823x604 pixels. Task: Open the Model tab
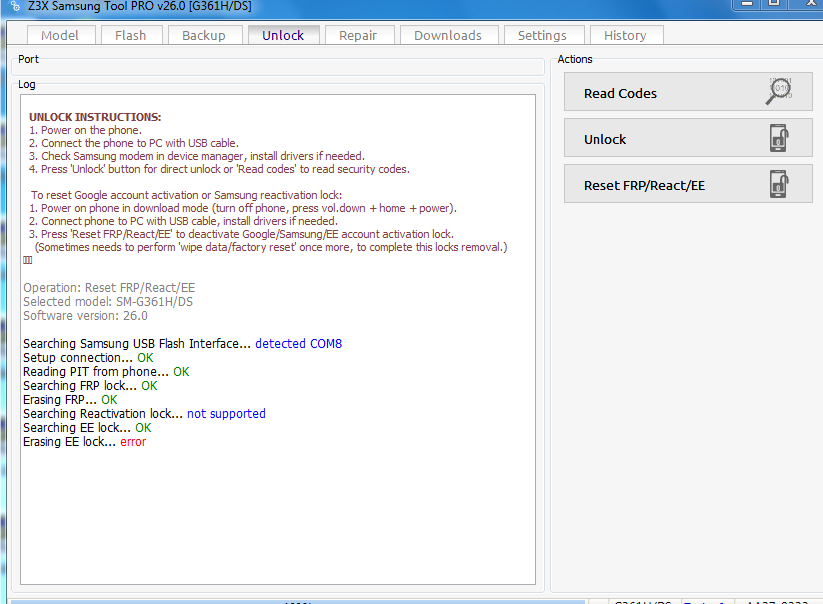point(61,35)
